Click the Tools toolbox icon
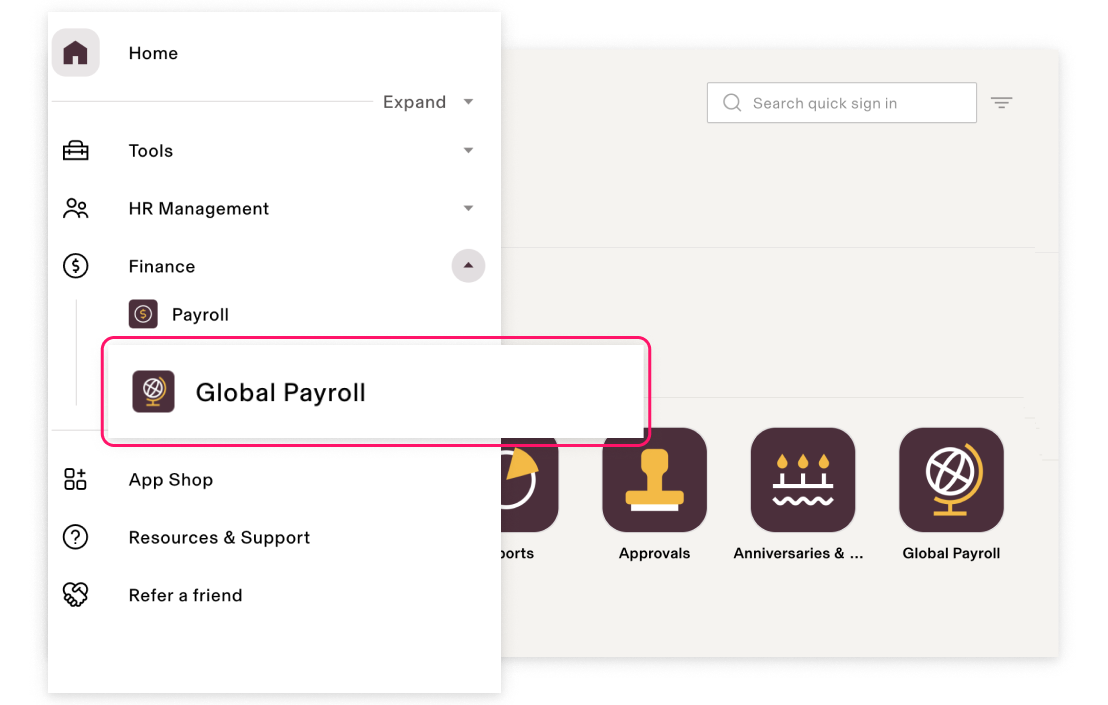Viewport: 1108px width, 705px height. click(x=76, y=150)
